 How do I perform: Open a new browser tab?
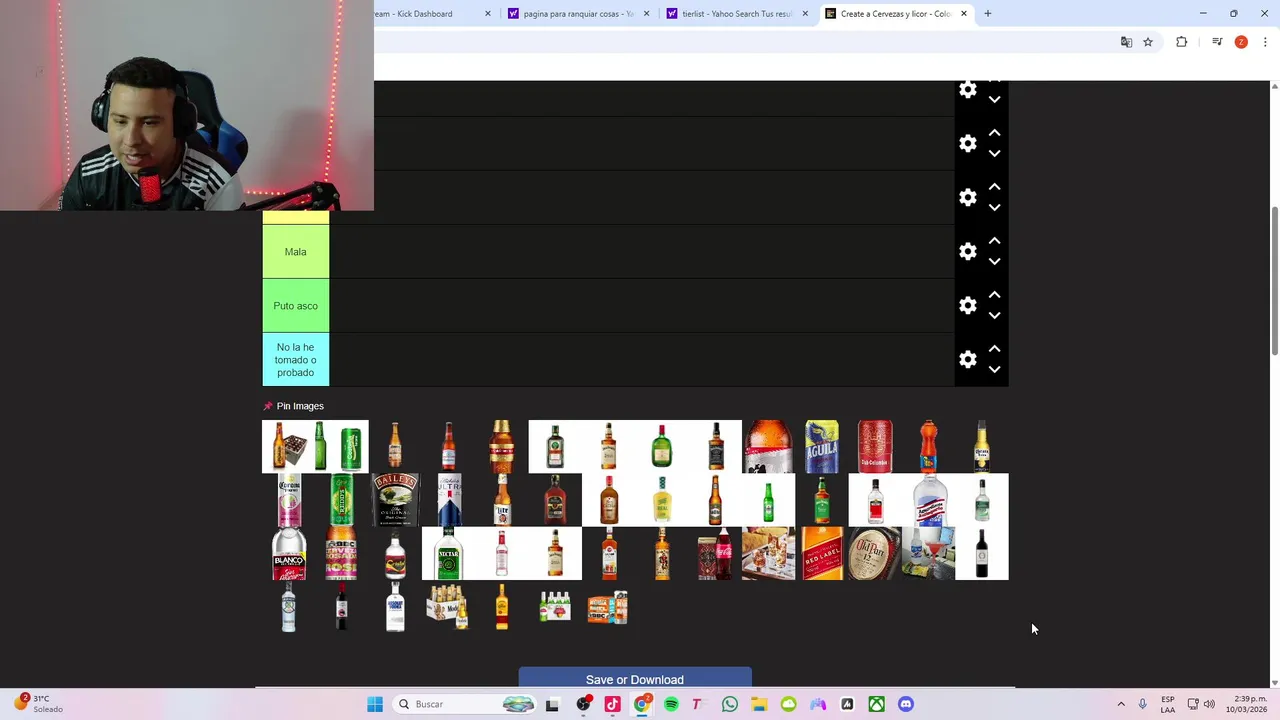pyautogui.click(x=988, y=14)
